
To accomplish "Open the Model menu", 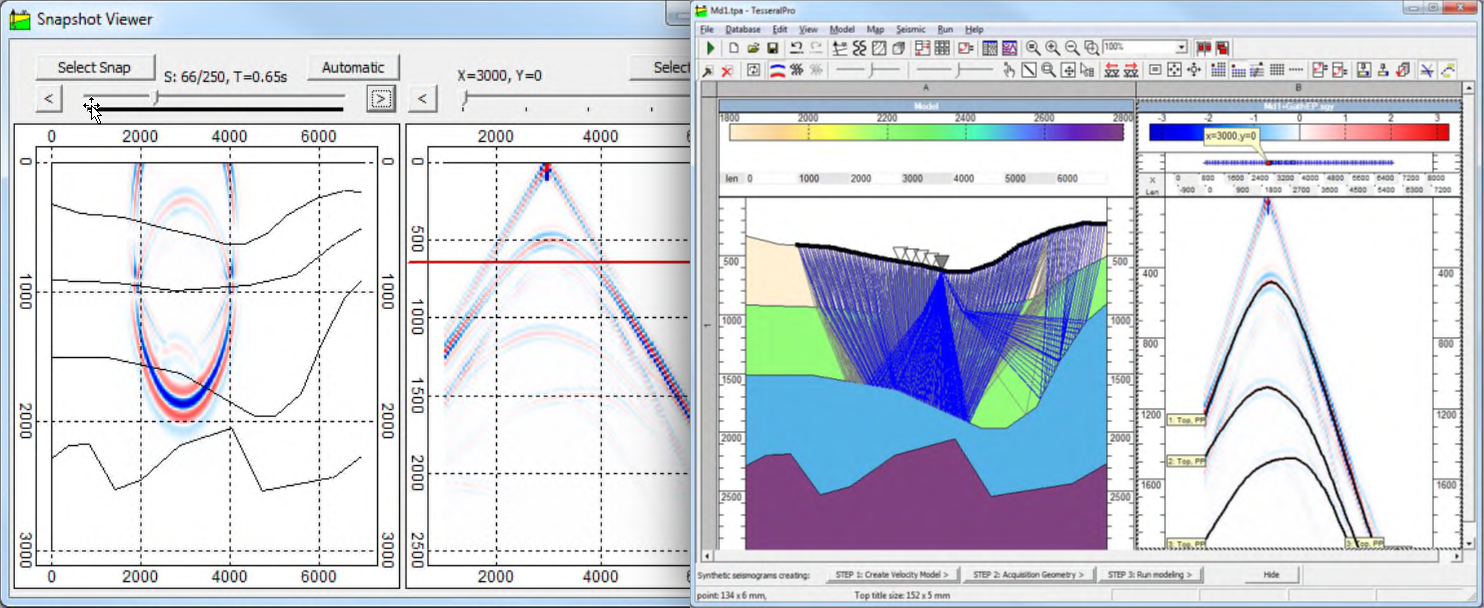I will pos(842,30).
